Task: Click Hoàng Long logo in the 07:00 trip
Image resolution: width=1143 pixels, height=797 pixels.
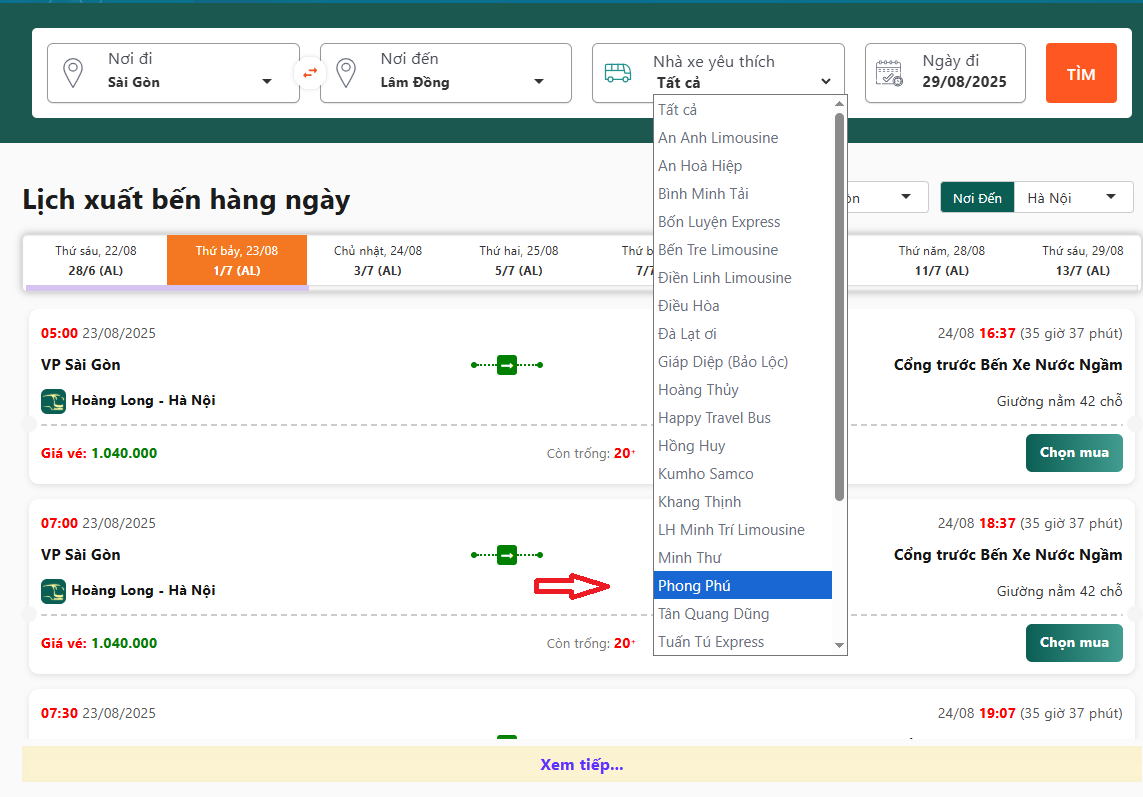Action: (53, 591)
